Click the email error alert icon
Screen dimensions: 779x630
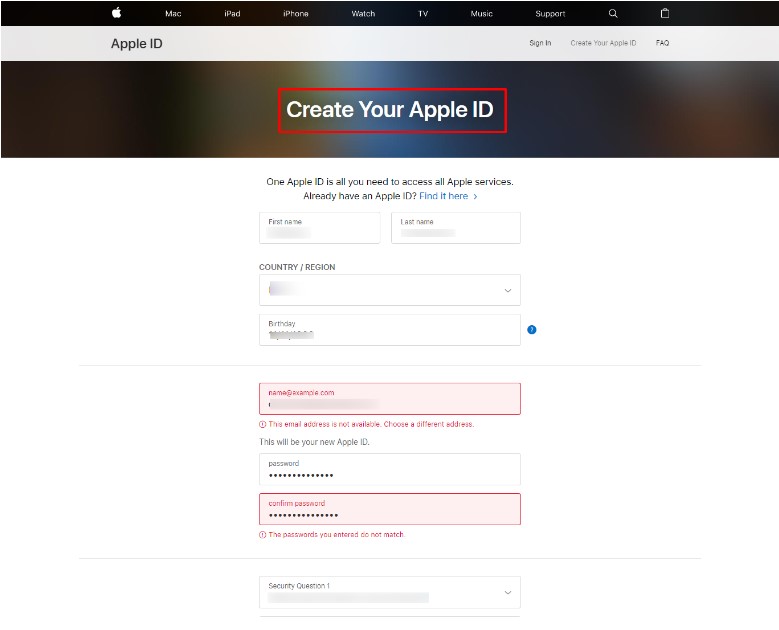[262, 424]
